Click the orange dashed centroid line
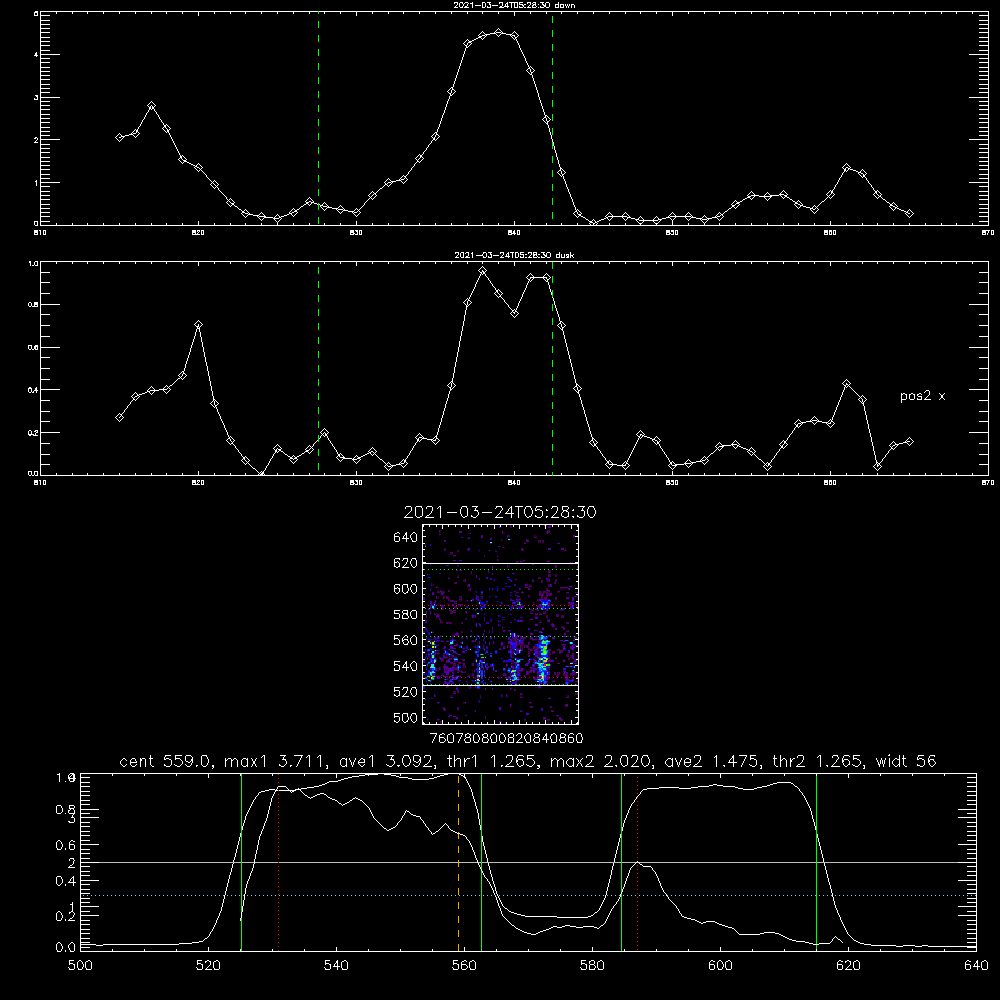Image resolution: width=1000 pixels, height=1000 pixels. point(459,862)
